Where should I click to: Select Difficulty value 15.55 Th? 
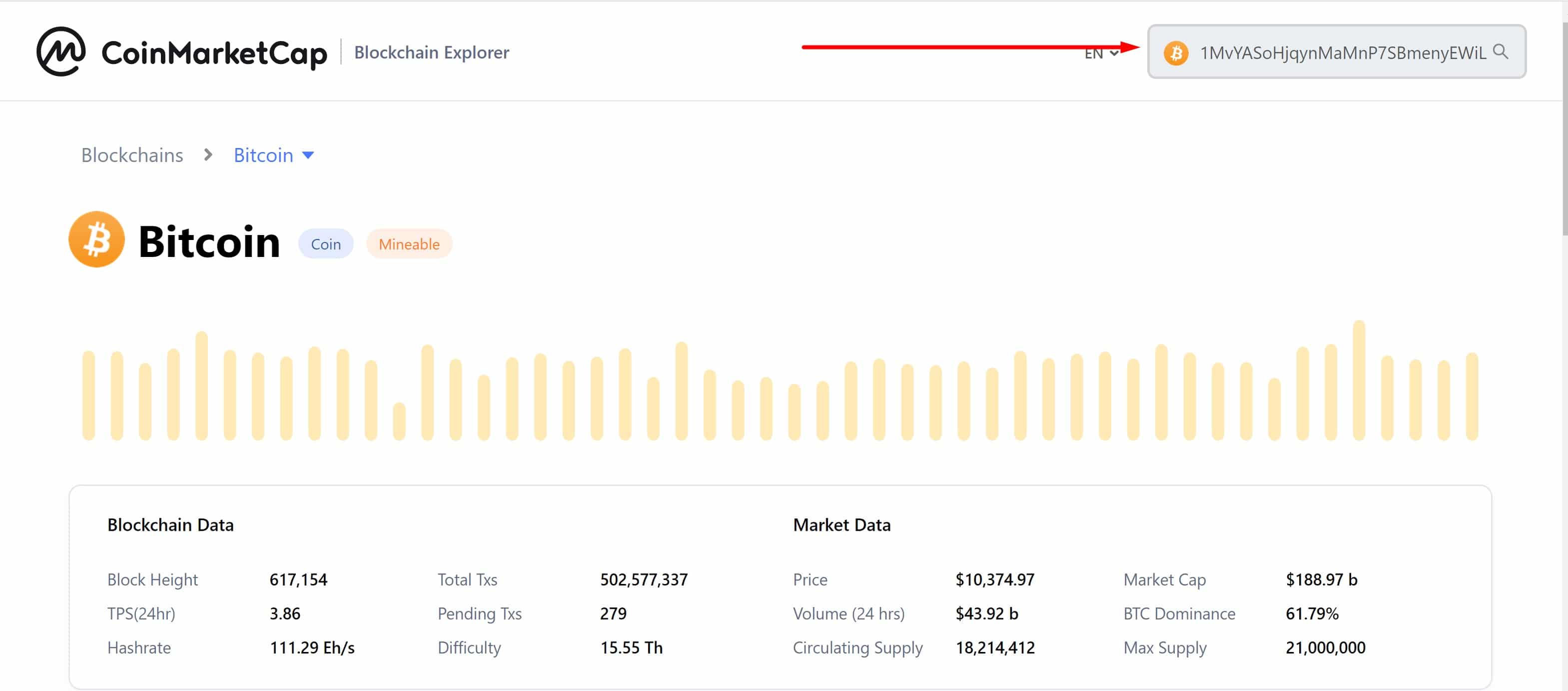[631, 647]
